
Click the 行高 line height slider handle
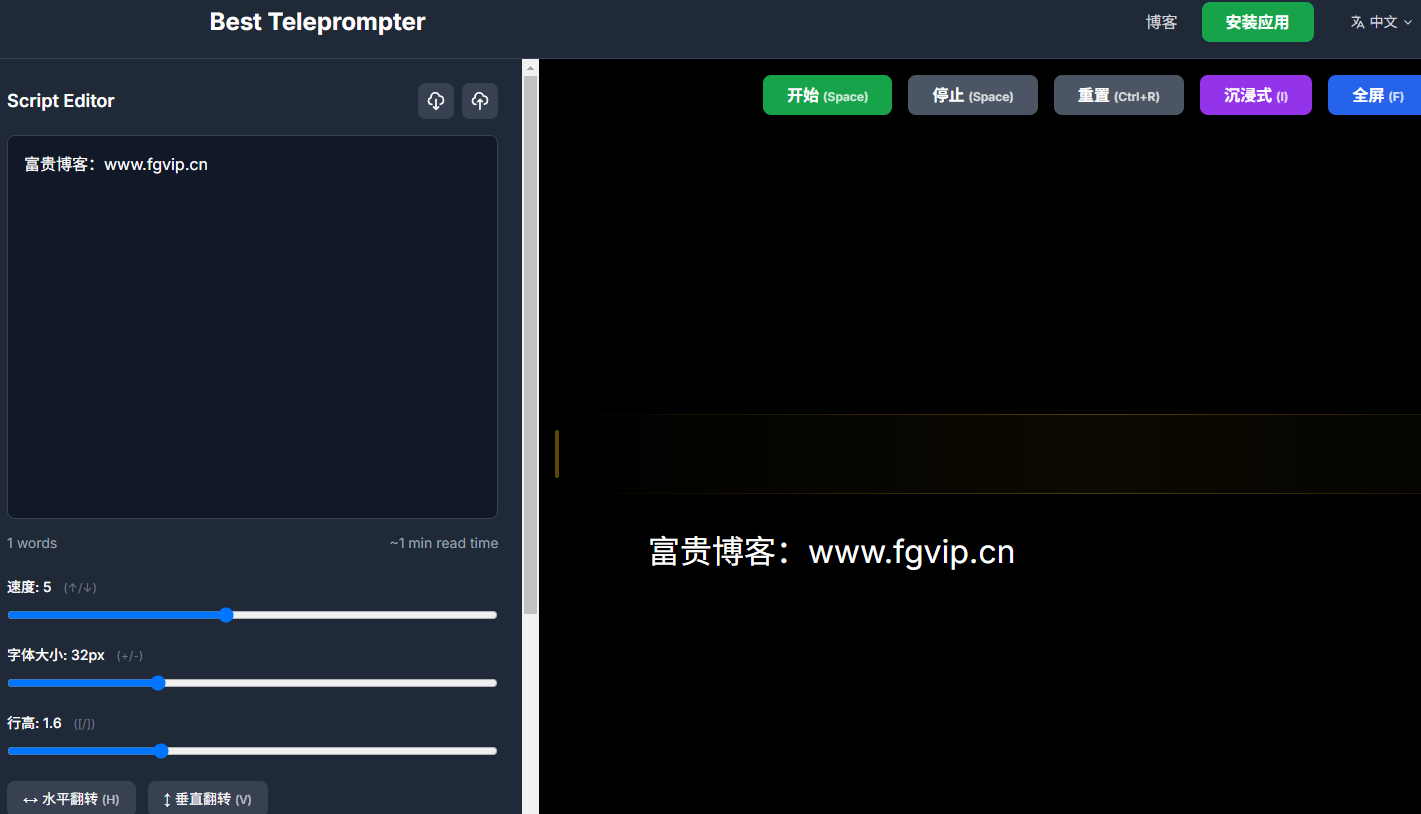161,751
